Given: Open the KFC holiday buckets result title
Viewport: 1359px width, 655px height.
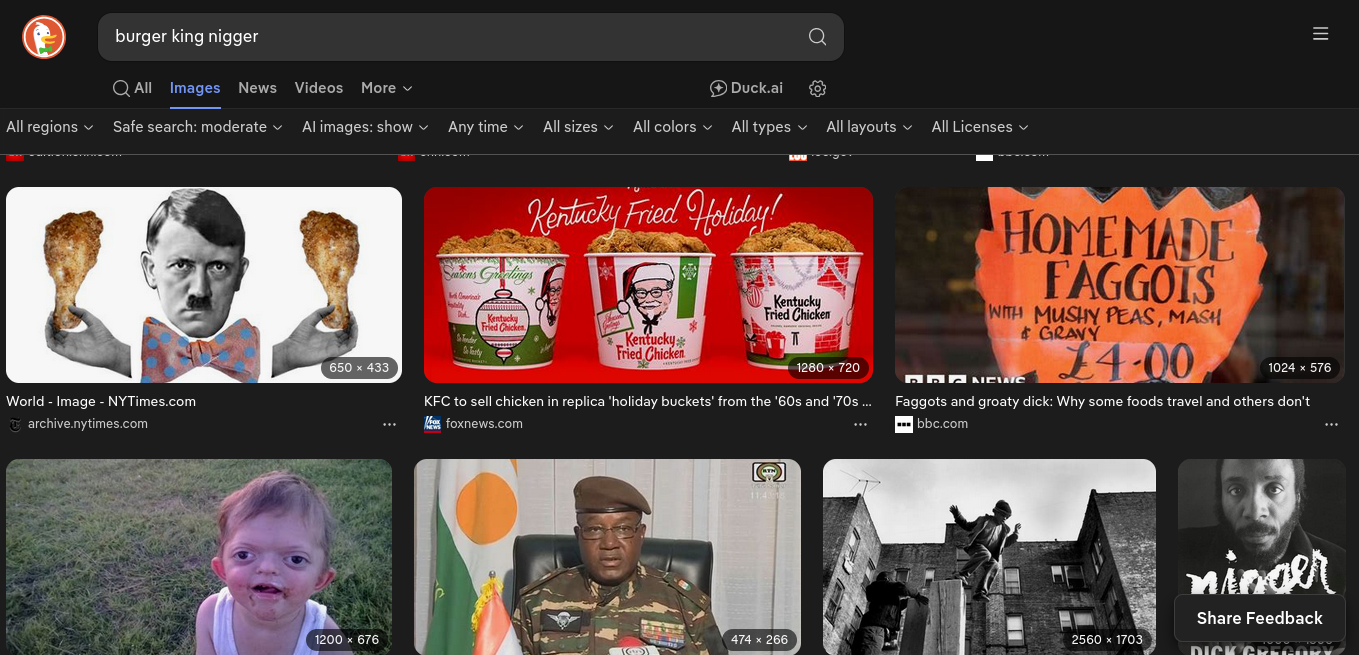Looking at the screenshot, I should click(648, 401).
